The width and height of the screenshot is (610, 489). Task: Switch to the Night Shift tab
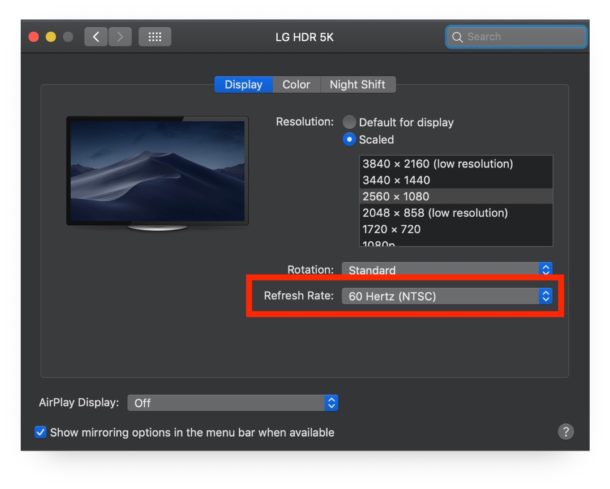(x=357, y=85)
